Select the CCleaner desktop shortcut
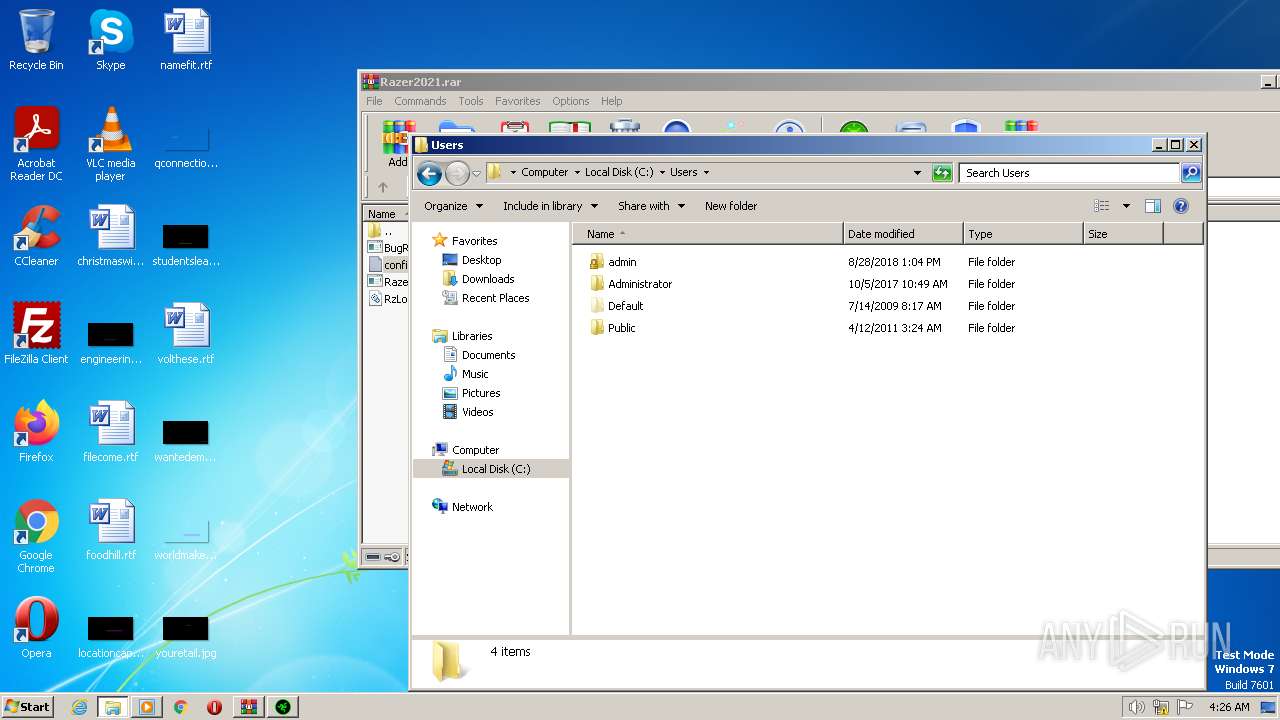Viewport: 1280px width, 720px height. (x=36, y=237)
